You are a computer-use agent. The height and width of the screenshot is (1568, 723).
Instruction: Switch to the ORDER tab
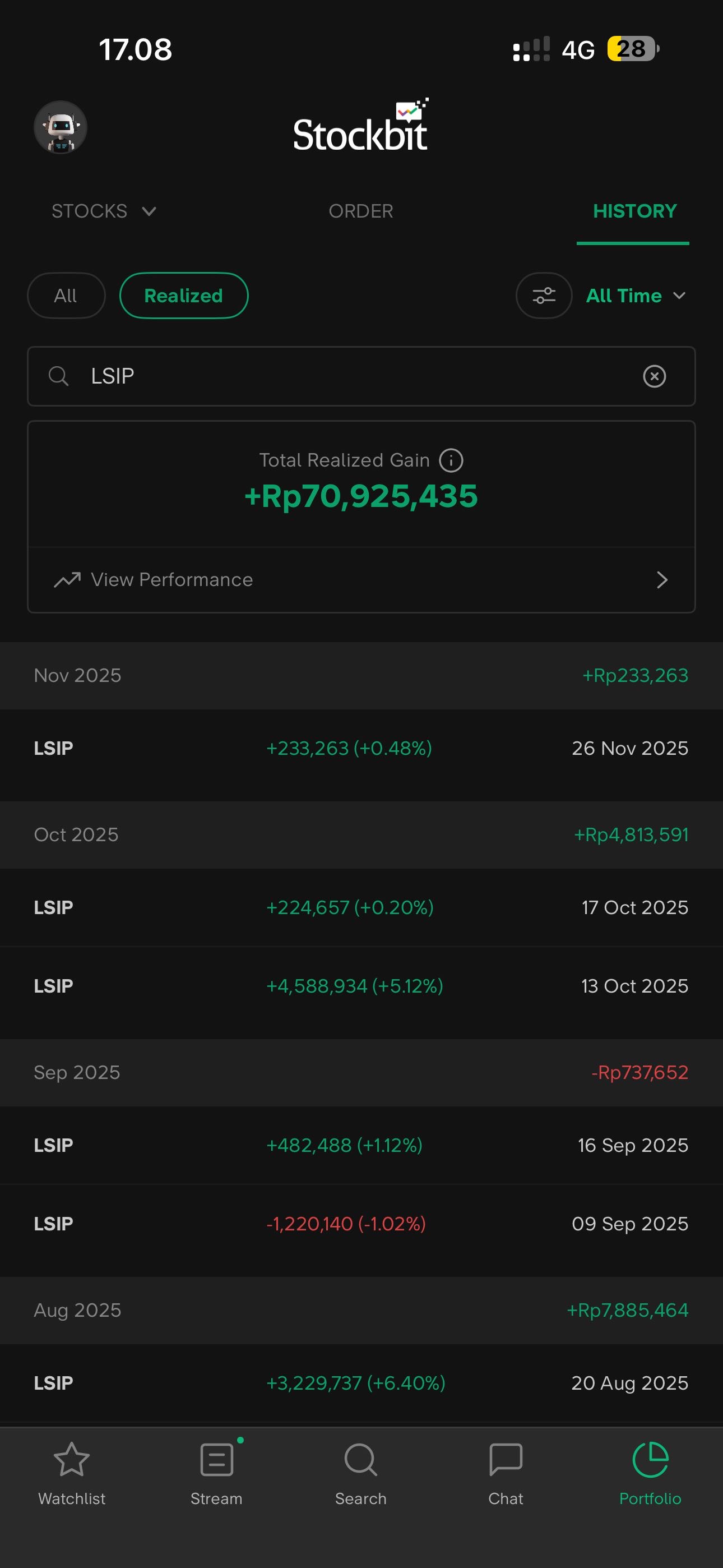(361, 211)
